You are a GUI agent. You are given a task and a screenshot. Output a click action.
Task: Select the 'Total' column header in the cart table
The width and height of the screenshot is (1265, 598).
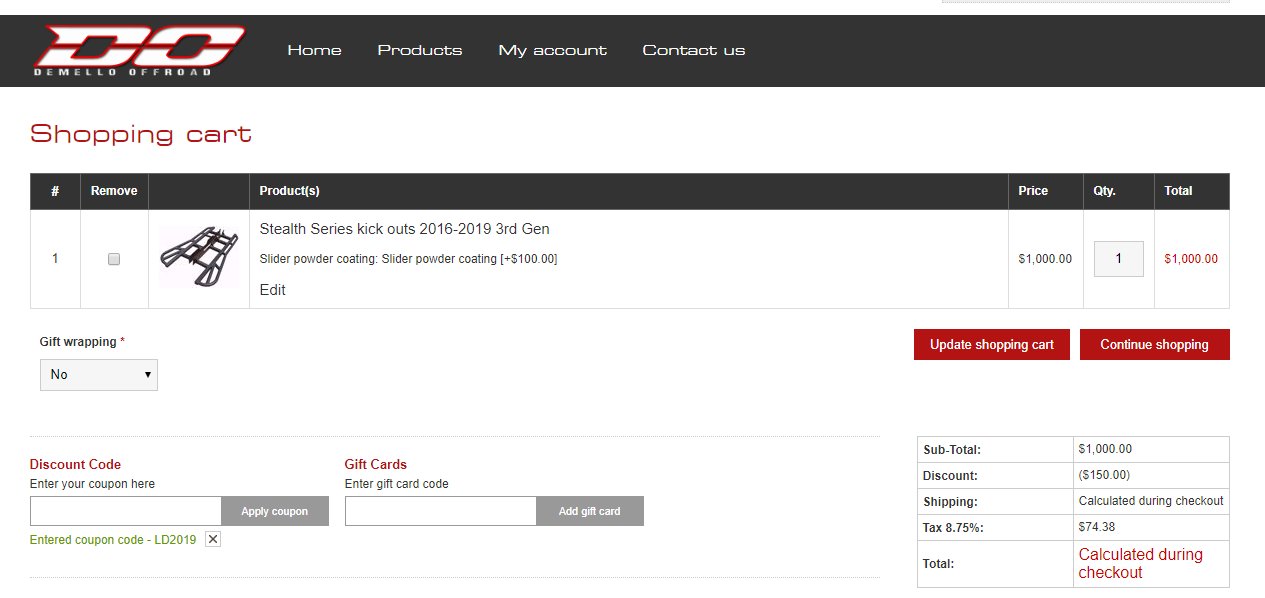1178,191
